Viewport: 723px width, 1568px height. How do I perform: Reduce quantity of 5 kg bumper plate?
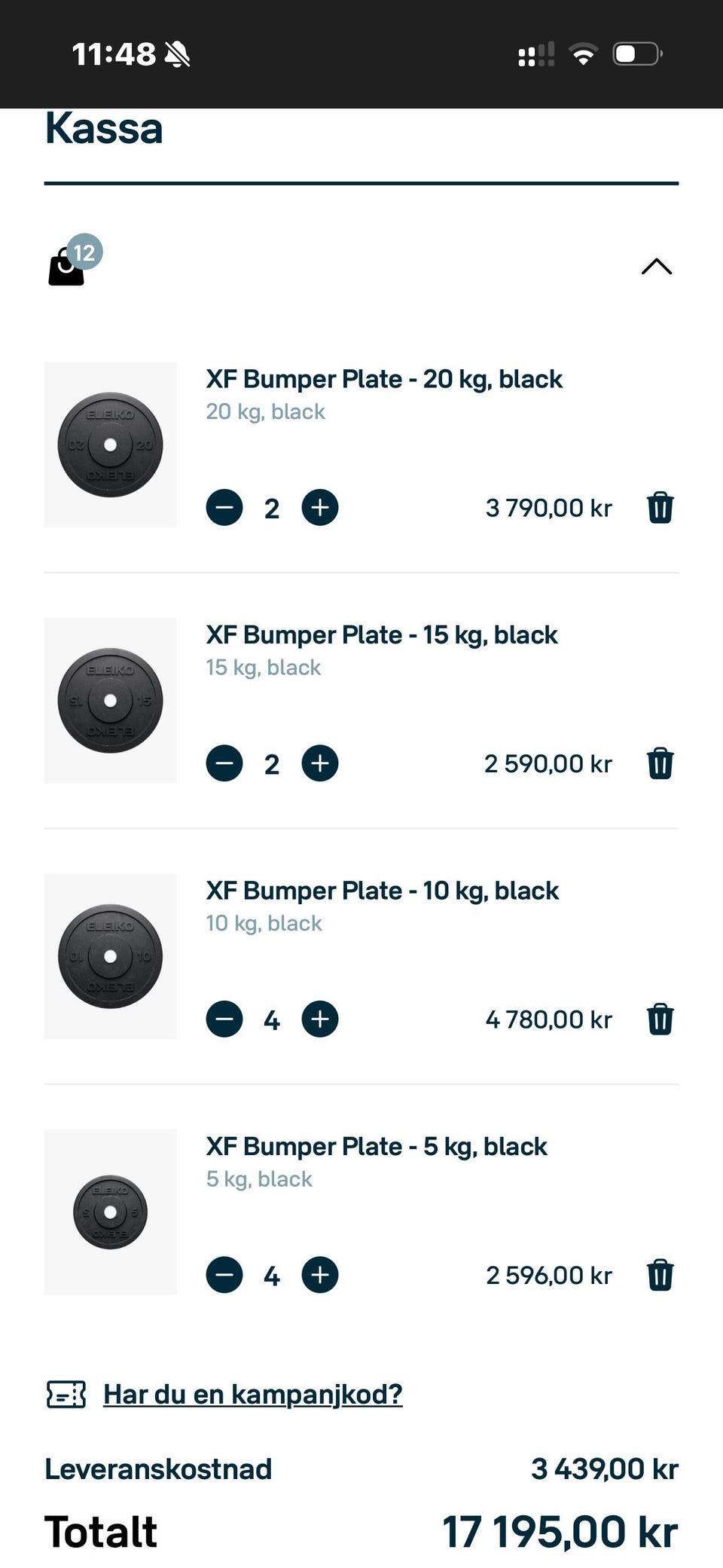[224, 1275]
